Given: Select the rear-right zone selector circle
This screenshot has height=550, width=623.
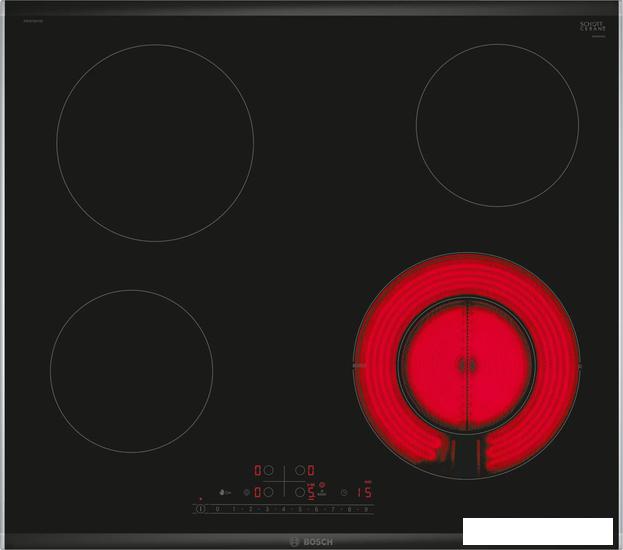Looking at the screenshot, I should [x=299, y=469].
